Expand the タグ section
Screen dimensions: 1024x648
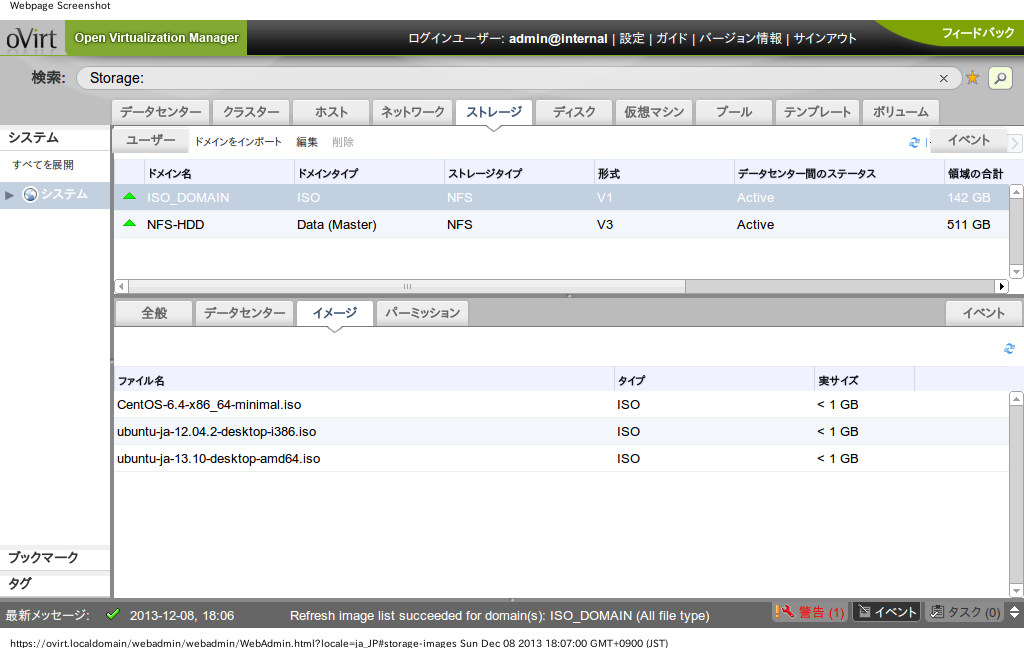pos(20,583)
